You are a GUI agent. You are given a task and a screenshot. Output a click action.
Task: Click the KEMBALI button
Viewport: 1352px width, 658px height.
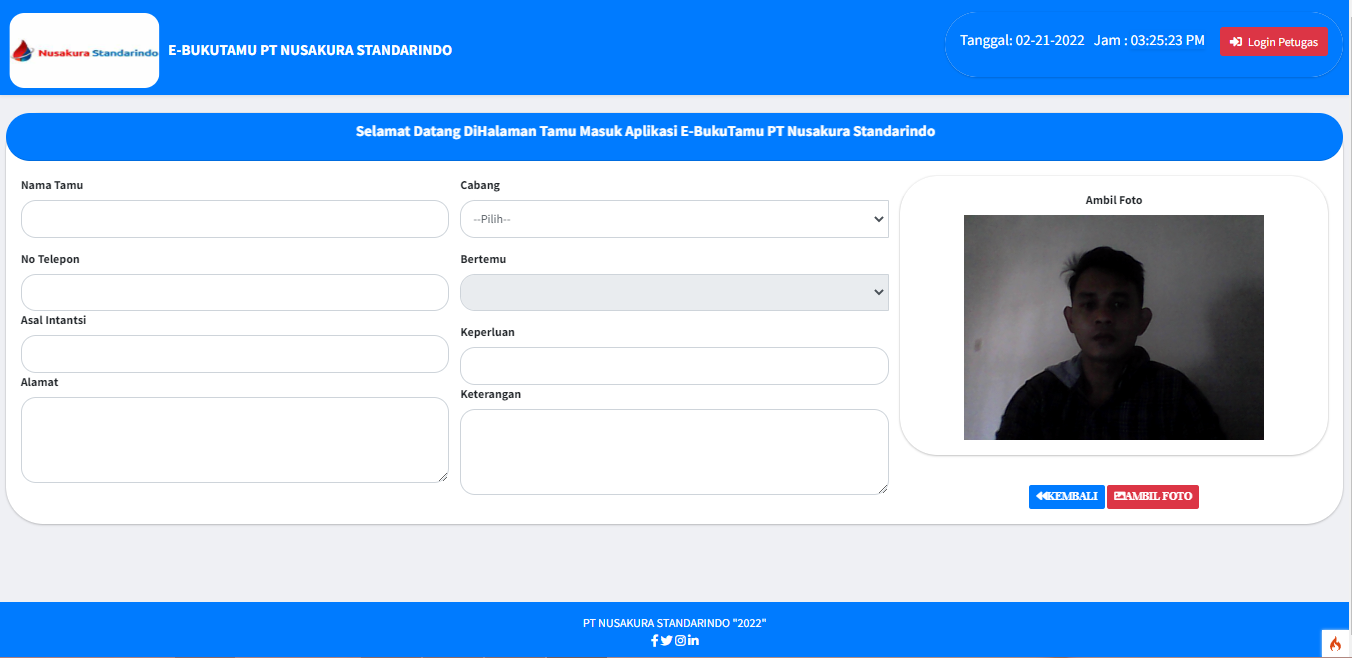pyautogui.click(x=1067, y=496)
